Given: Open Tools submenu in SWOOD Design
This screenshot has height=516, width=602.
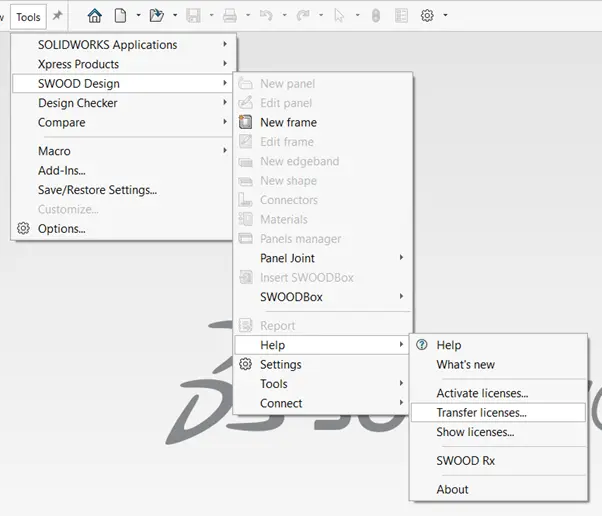Looking at the screenshot, I should pos(322,384).
